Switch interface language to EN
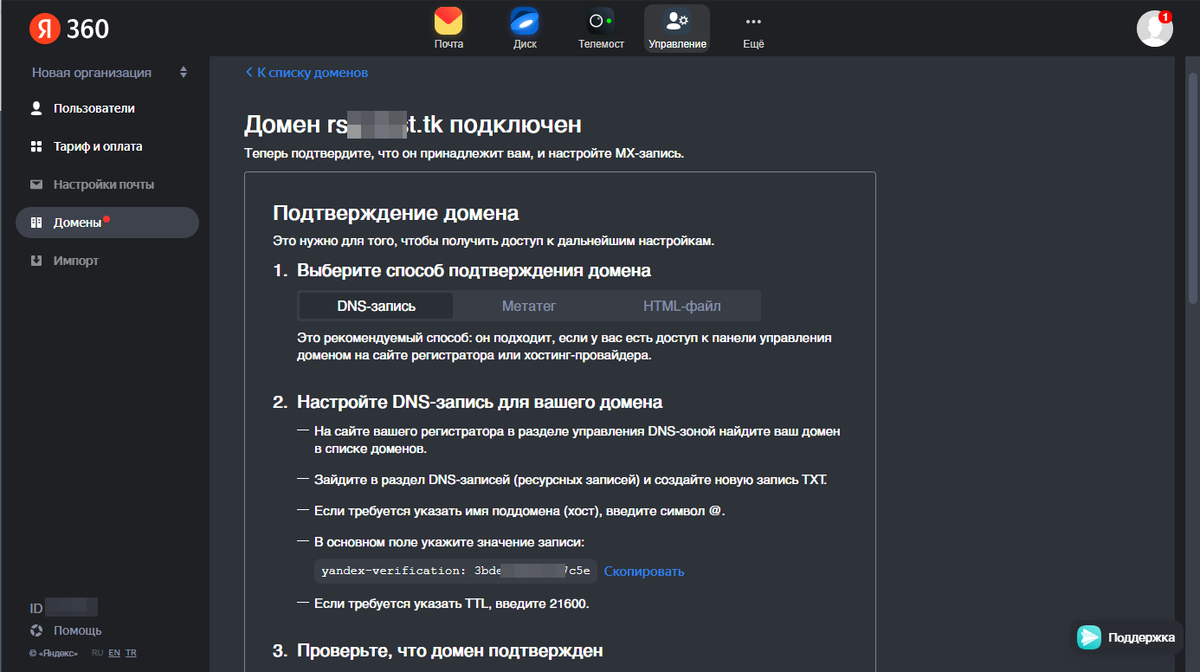 (x=114, y=653)
